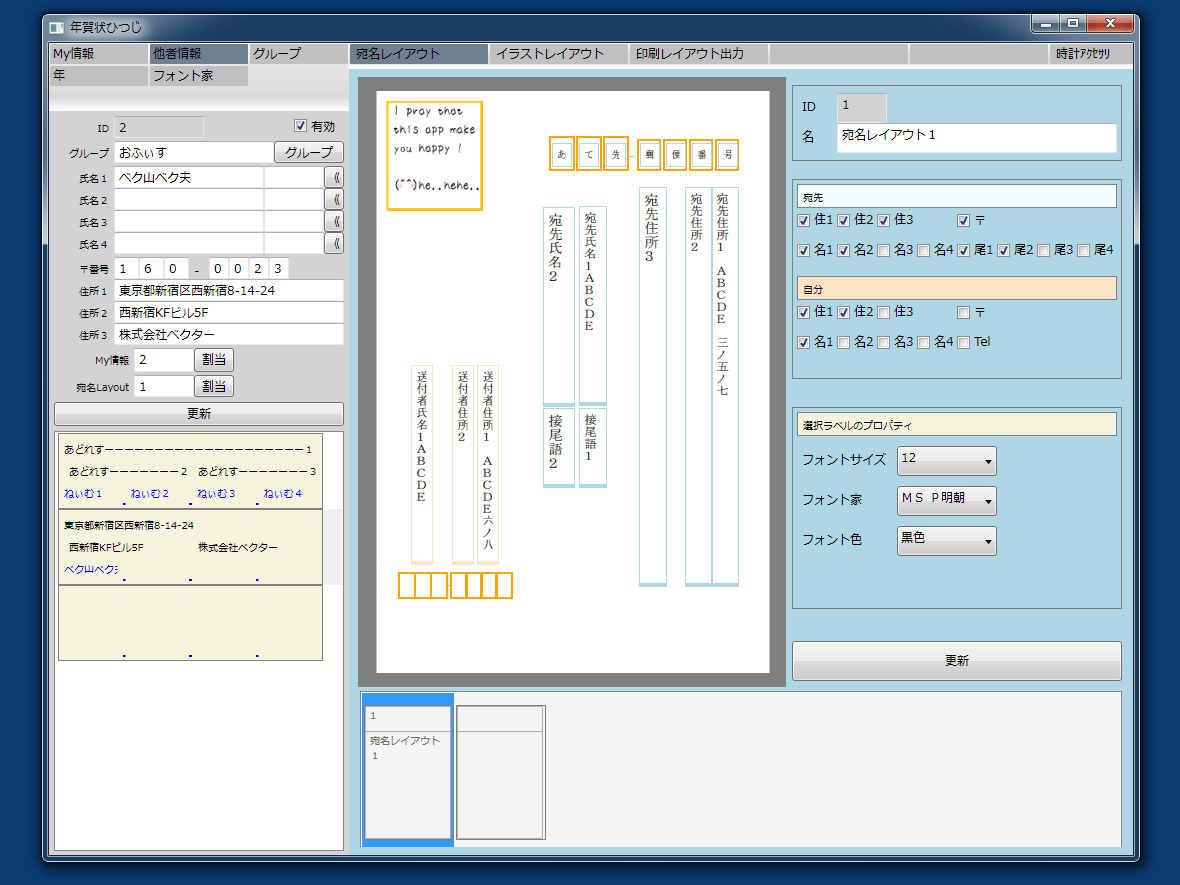Click 割当 button for 宛名Layout
The height and width of the screenshot is (885, 1180).
click(x=214, y=386)
